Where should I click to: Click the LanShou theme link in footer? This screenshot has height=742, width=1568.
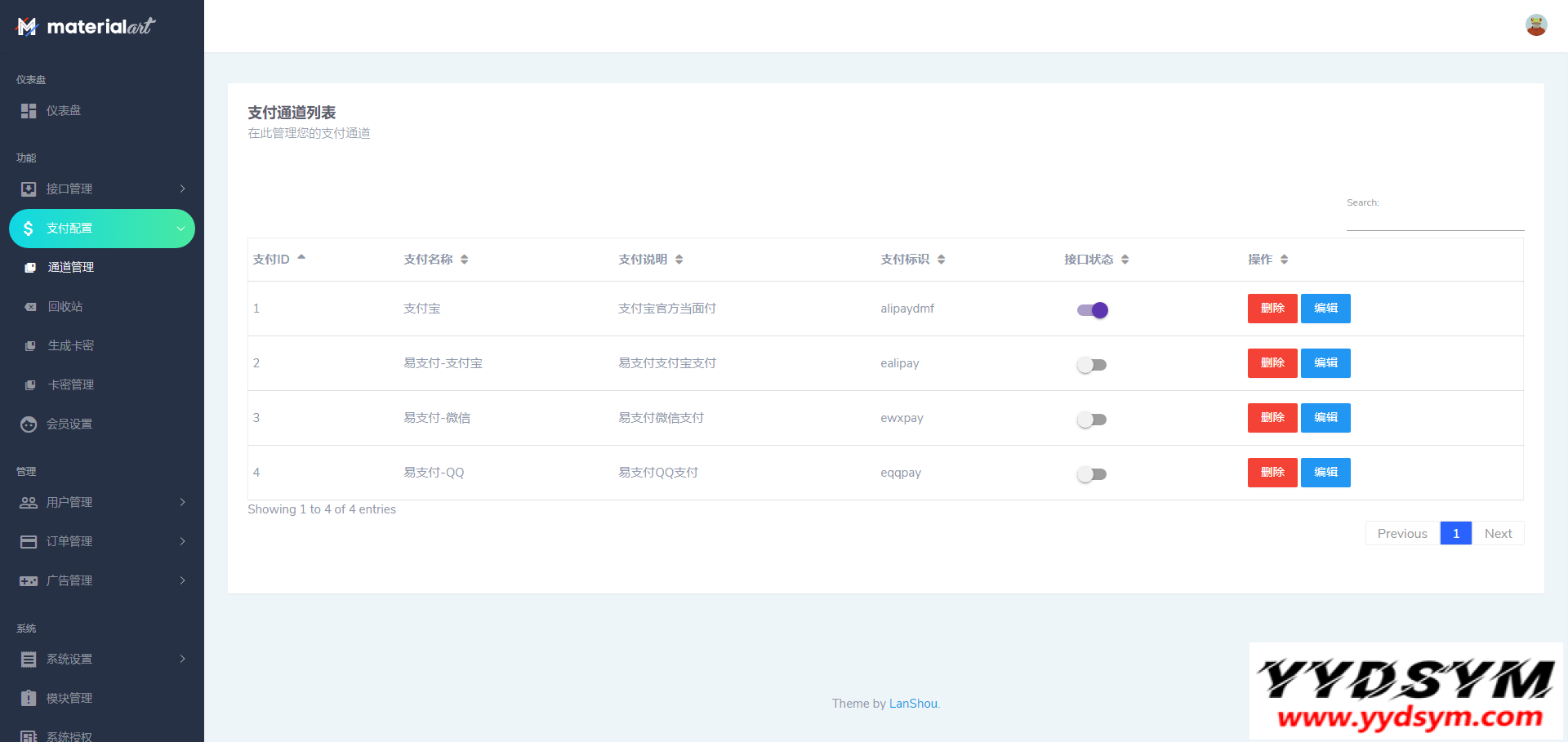click(912, 704)
